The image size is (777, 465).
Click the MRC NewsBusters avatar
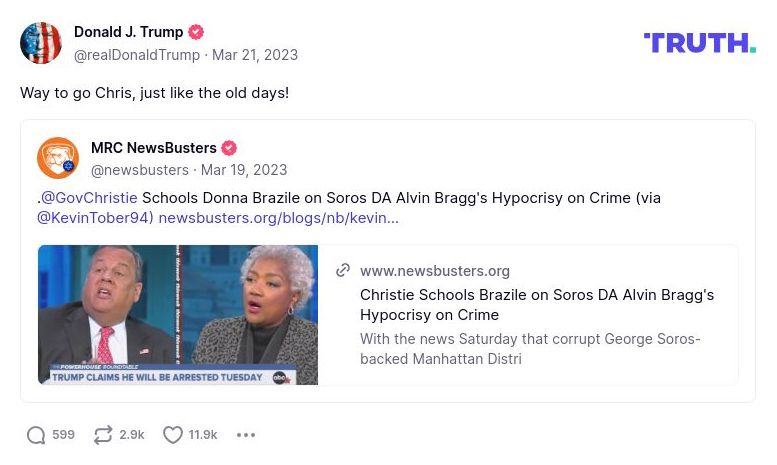[58, 158]
